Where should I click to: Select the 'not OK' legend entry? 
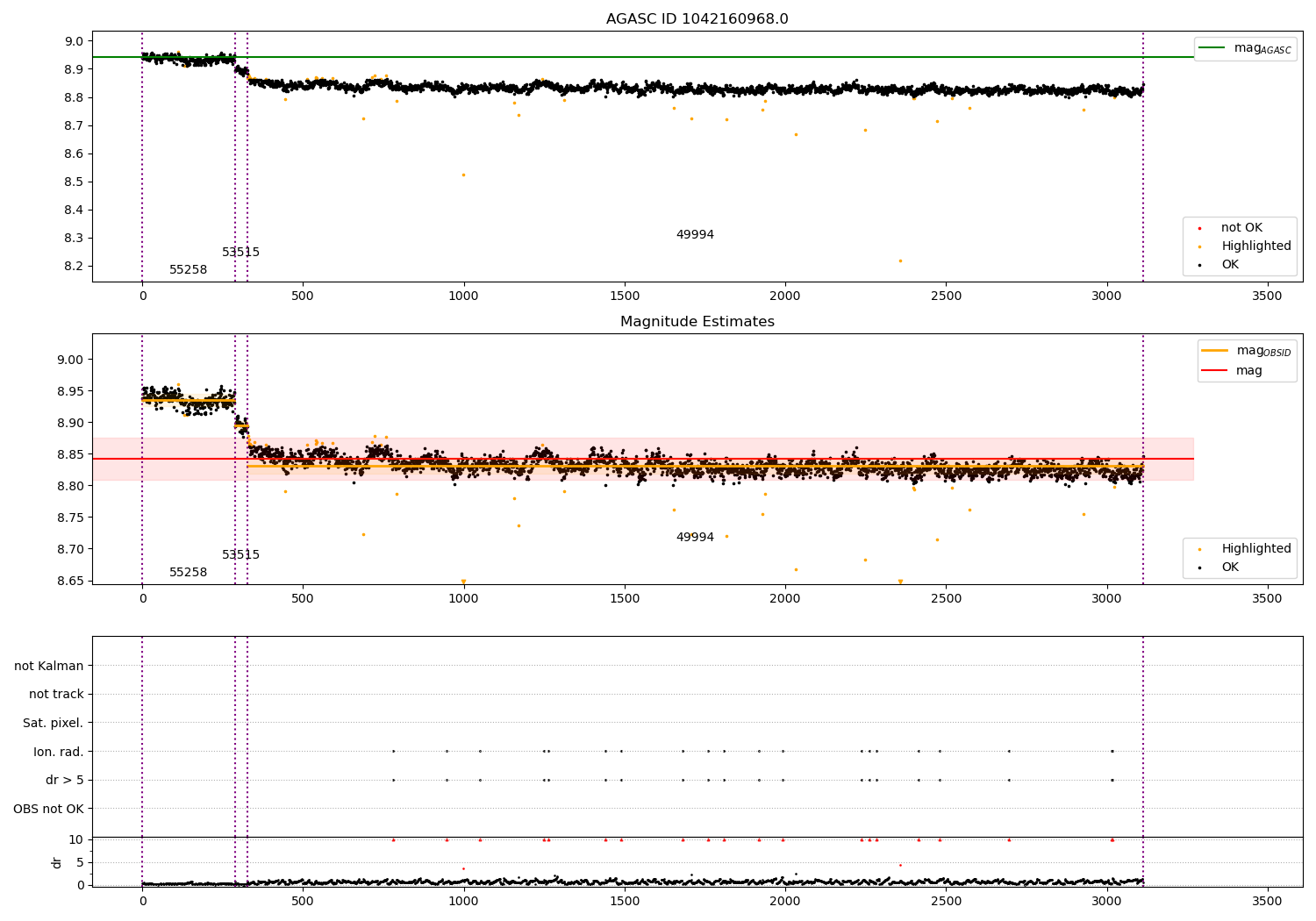[x=1241, y=228]
